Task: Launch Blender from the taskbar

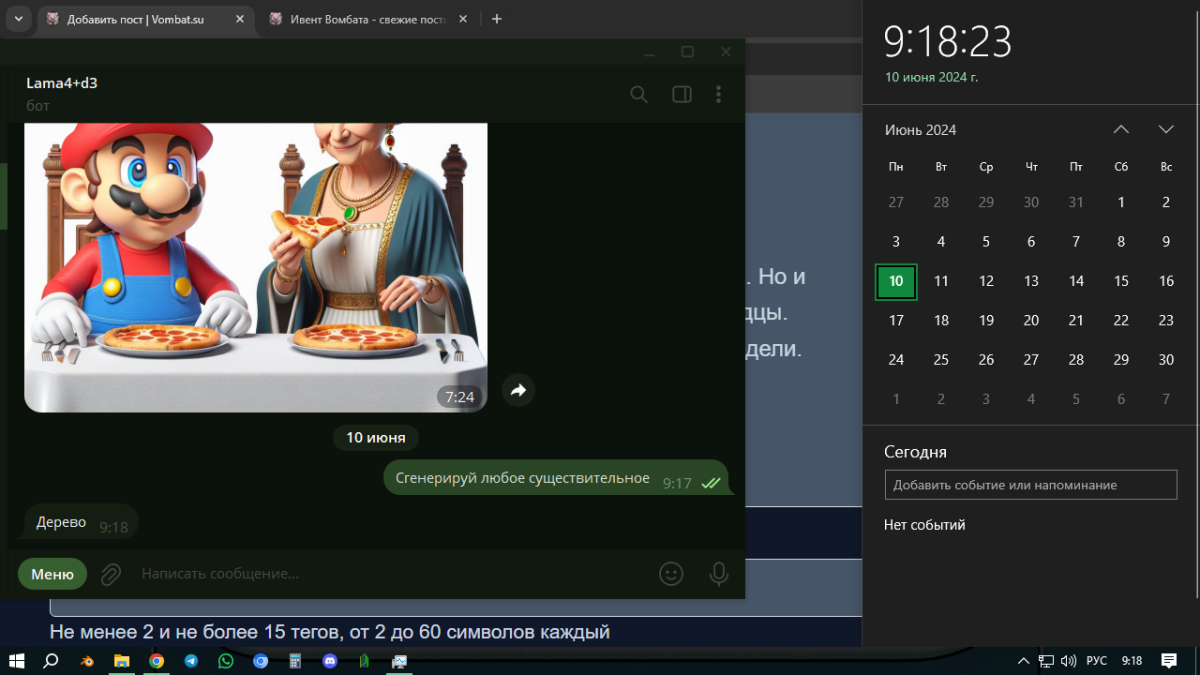Action: [x=88, y=661]
